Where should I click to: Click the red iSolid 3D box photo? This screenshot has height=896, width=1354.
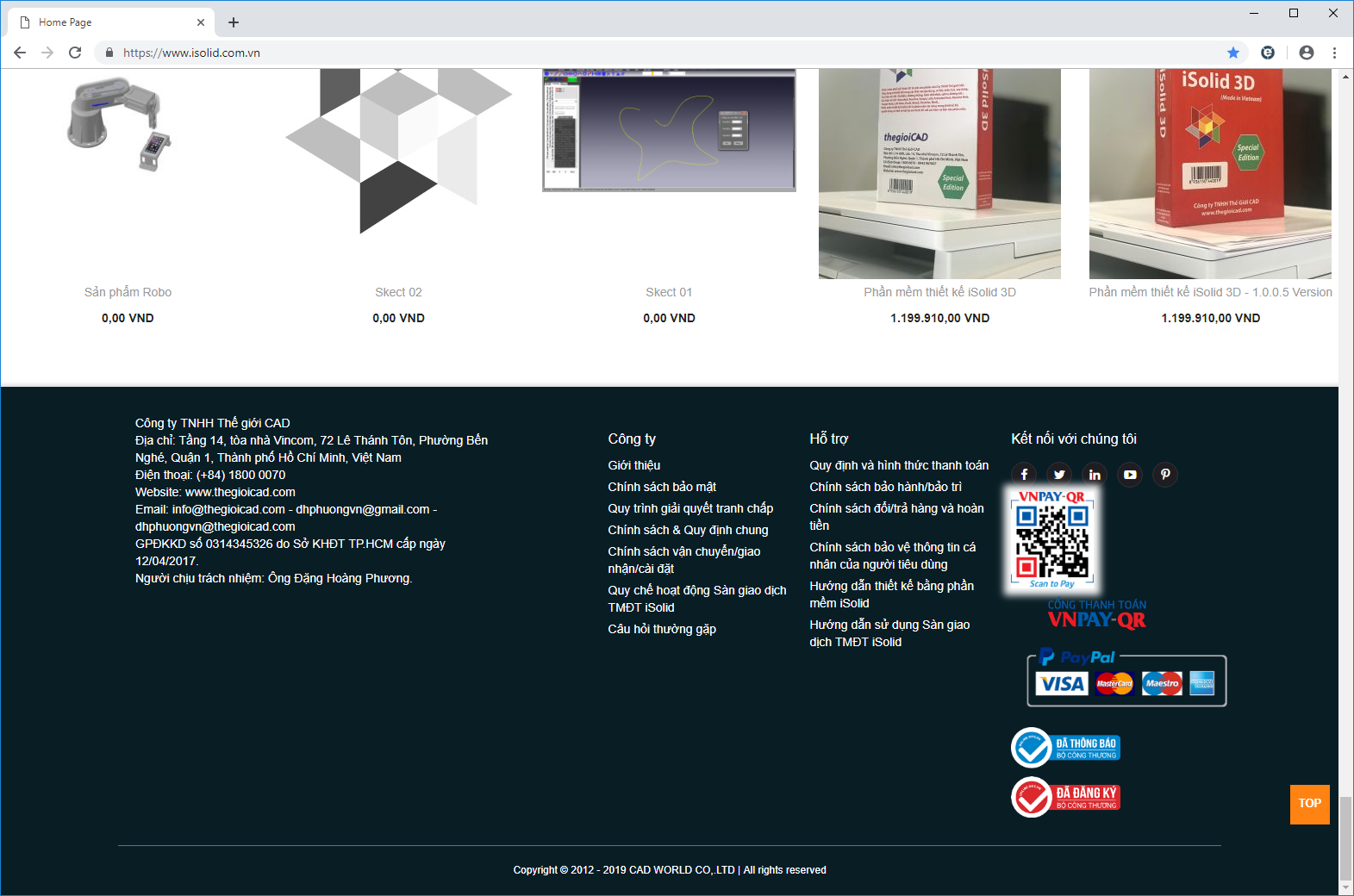coord(1210,174)
